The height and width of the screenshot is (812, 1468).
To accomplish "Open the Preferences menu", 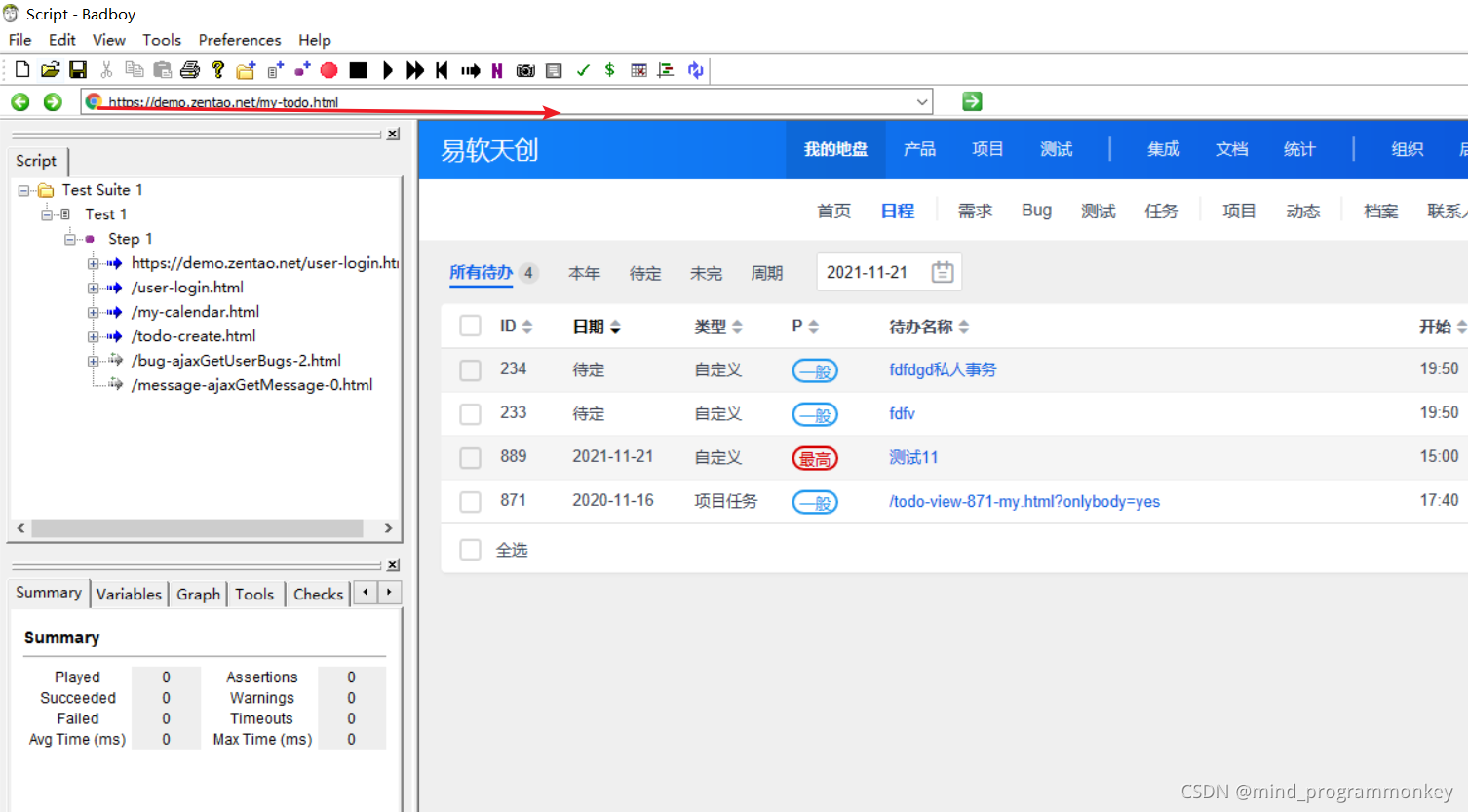I will pyautogui.click(x=239, y=40).
